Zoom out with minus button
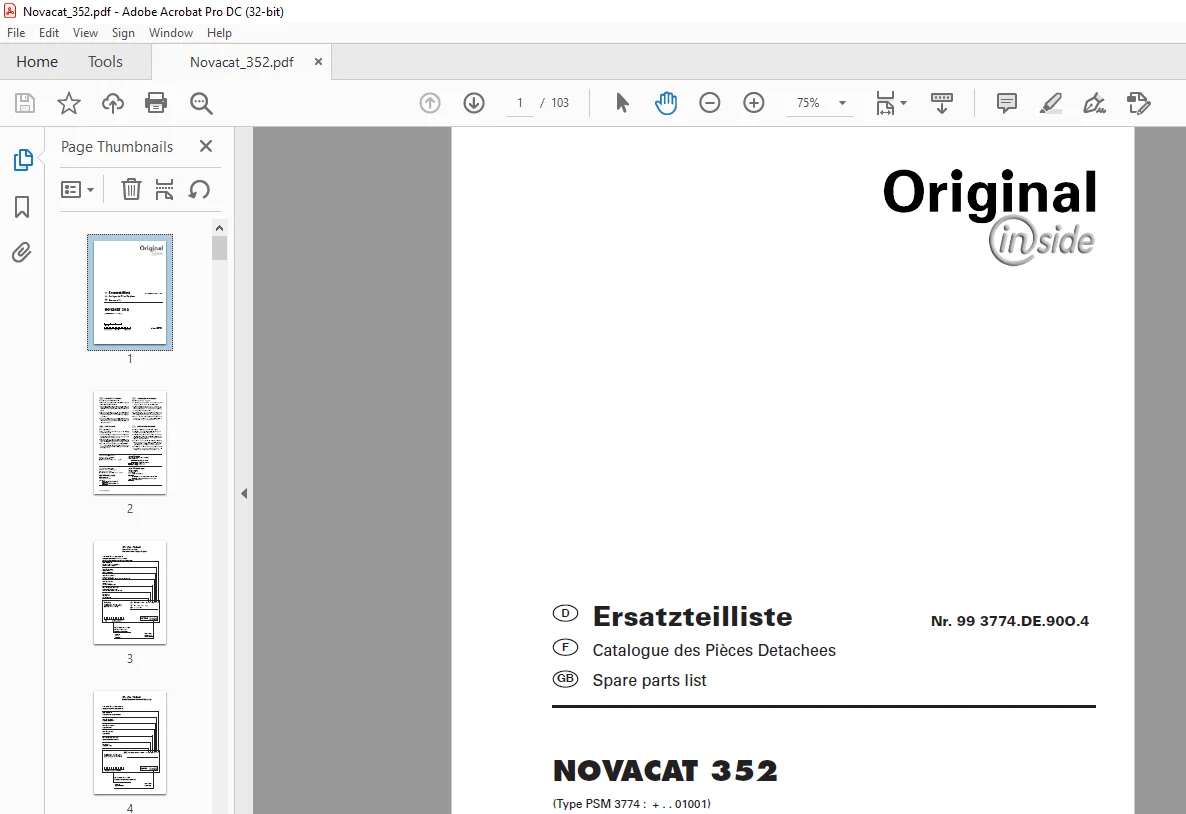The width and height of the screenshot is (1186, 814). tap(709, 103)
